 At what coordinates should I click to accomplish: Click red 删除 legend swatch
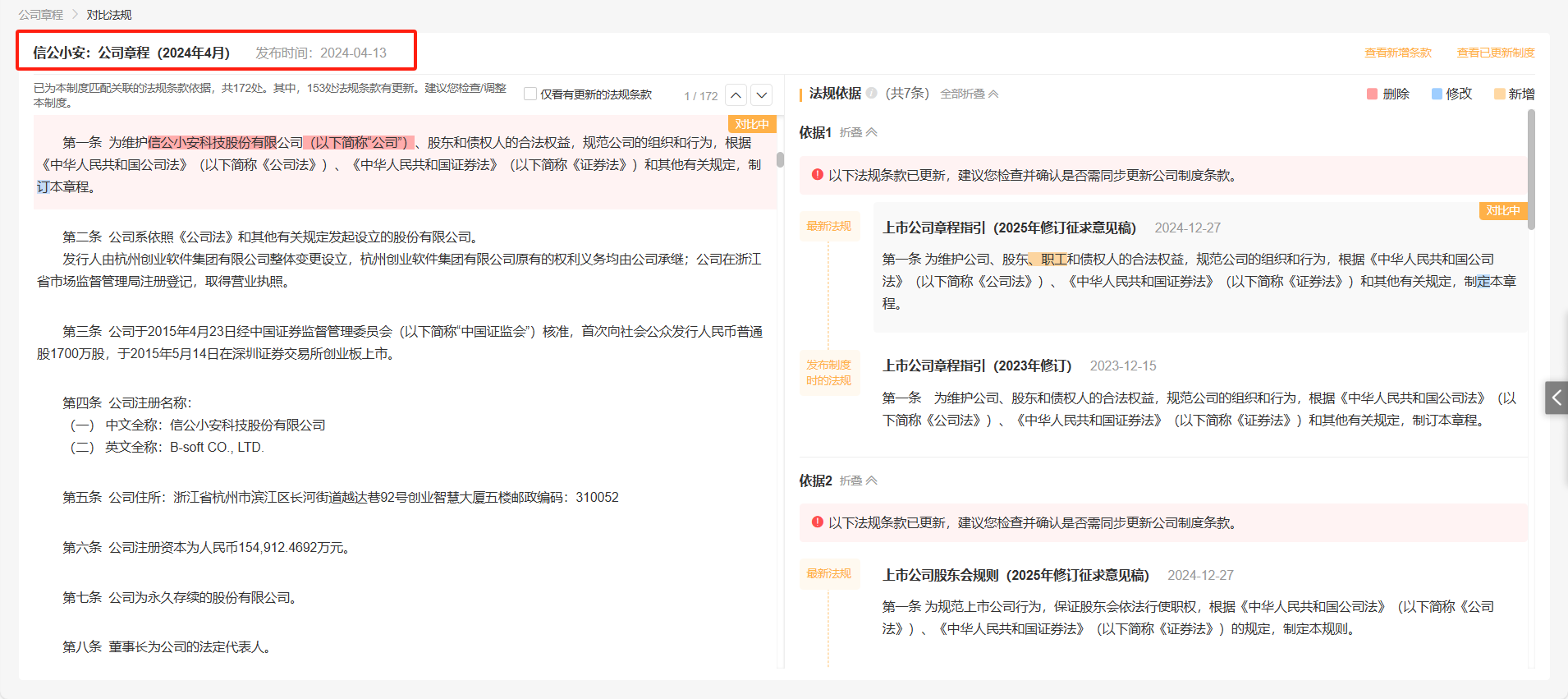[1372, 94]
